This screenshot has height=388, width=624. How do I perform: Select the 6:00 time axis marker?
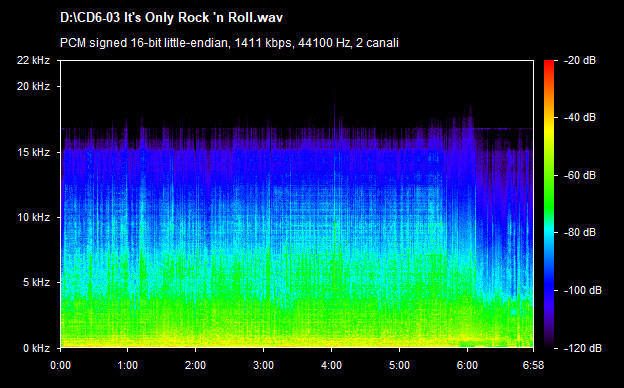467,365
